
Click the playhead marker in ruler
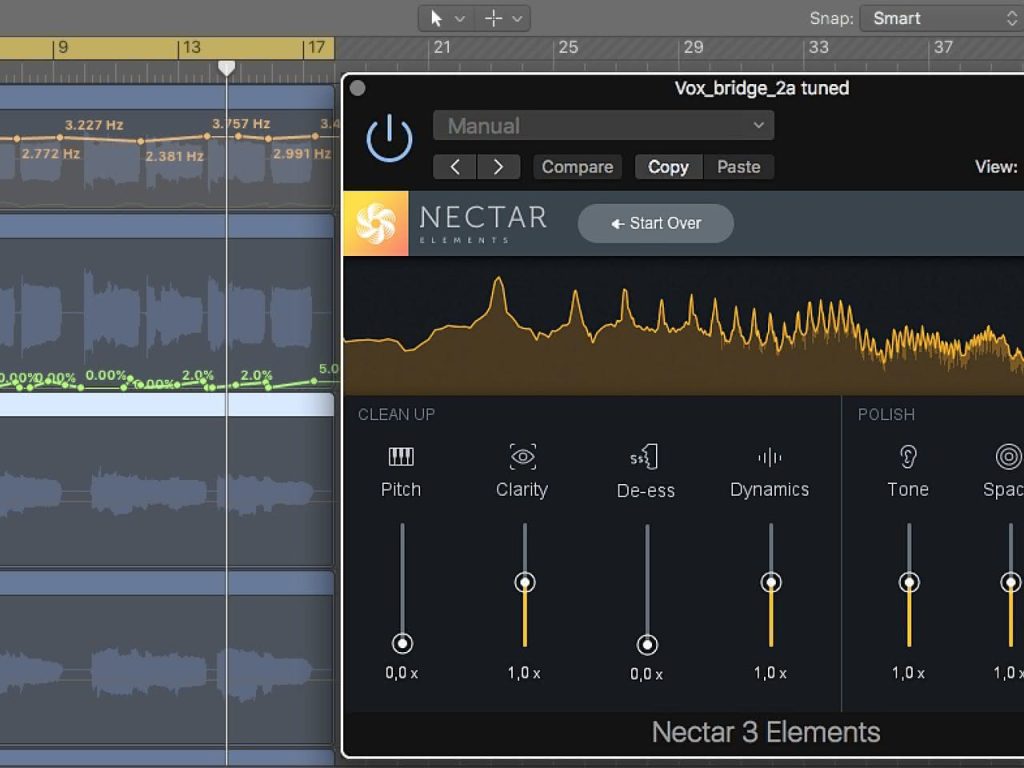point(227,68)
